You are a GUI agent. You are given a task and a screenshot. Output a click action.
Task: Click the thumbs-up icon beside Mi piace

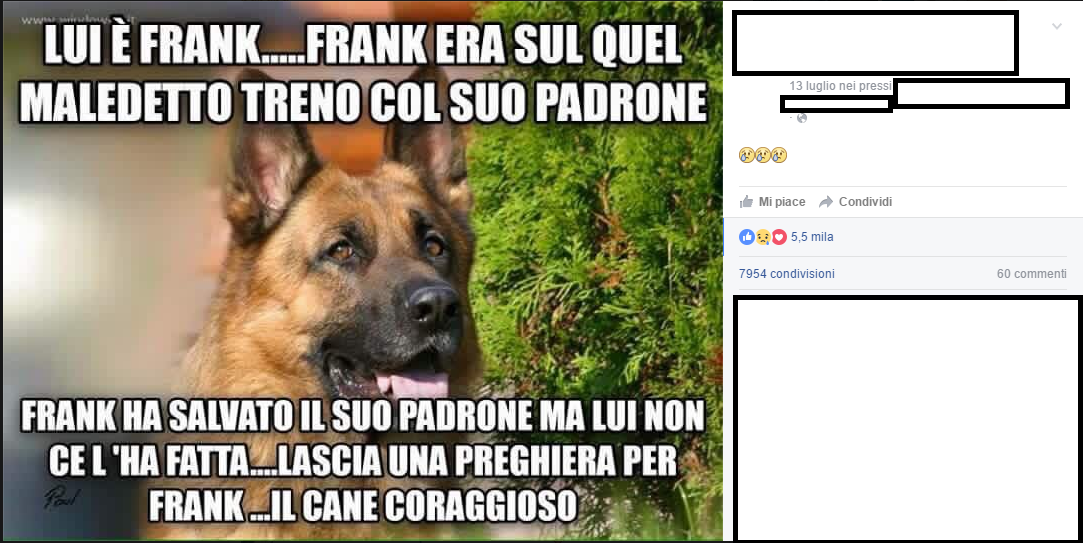pyautogui.click(x=747, y=202)
